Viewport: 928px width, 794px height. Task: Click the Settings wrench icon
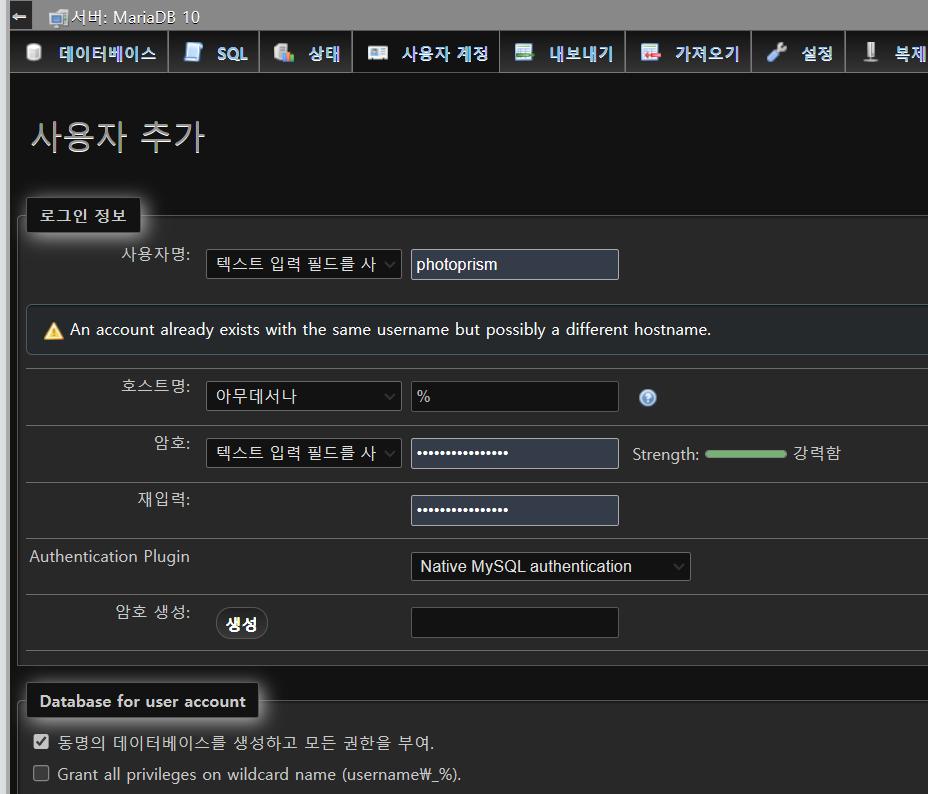[777, 53]
